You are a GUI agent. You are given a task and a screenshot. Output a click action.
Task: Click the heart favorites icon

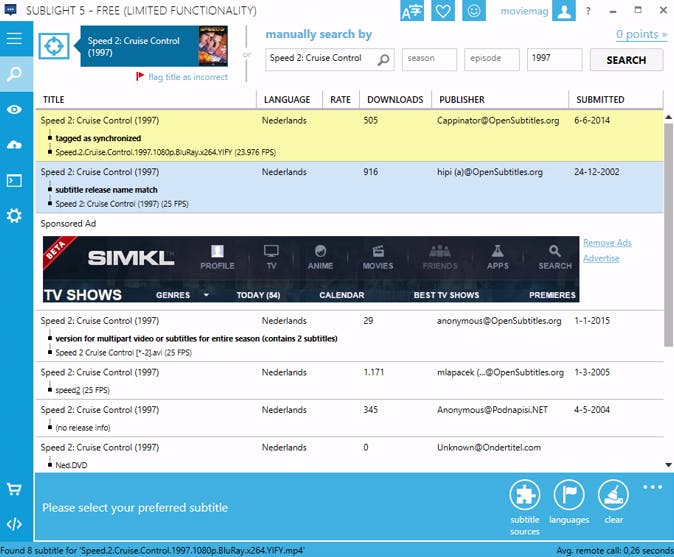pos(443,11)
